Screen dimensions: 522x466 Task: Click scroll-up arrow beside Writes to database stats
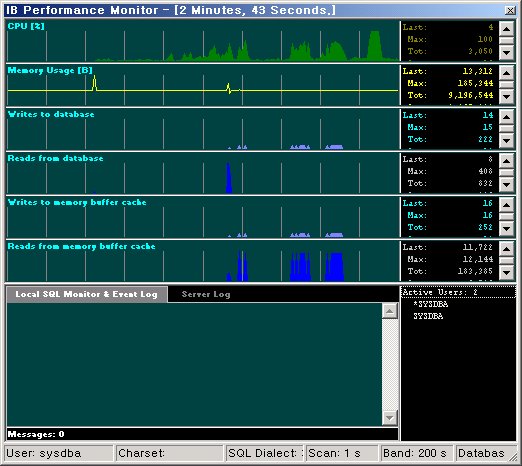click(x=506, y=117)
